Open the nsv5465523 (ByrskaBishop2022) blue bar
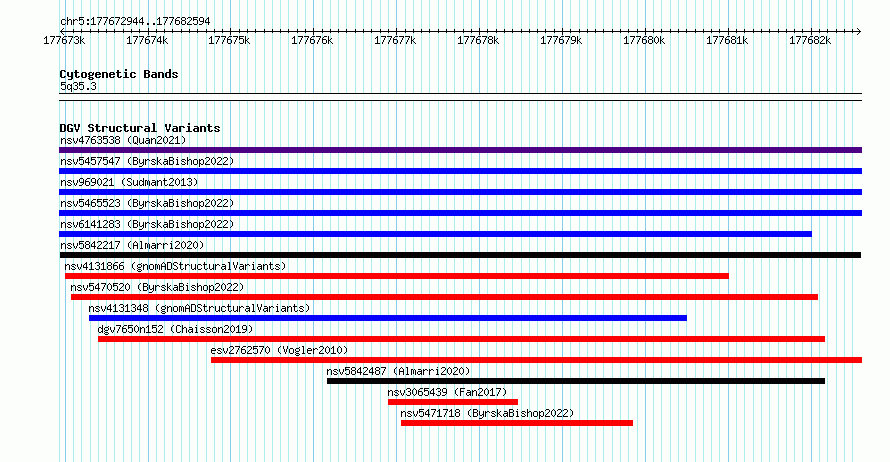The height and width of the screenshot is (462, 890). [460, 213]
